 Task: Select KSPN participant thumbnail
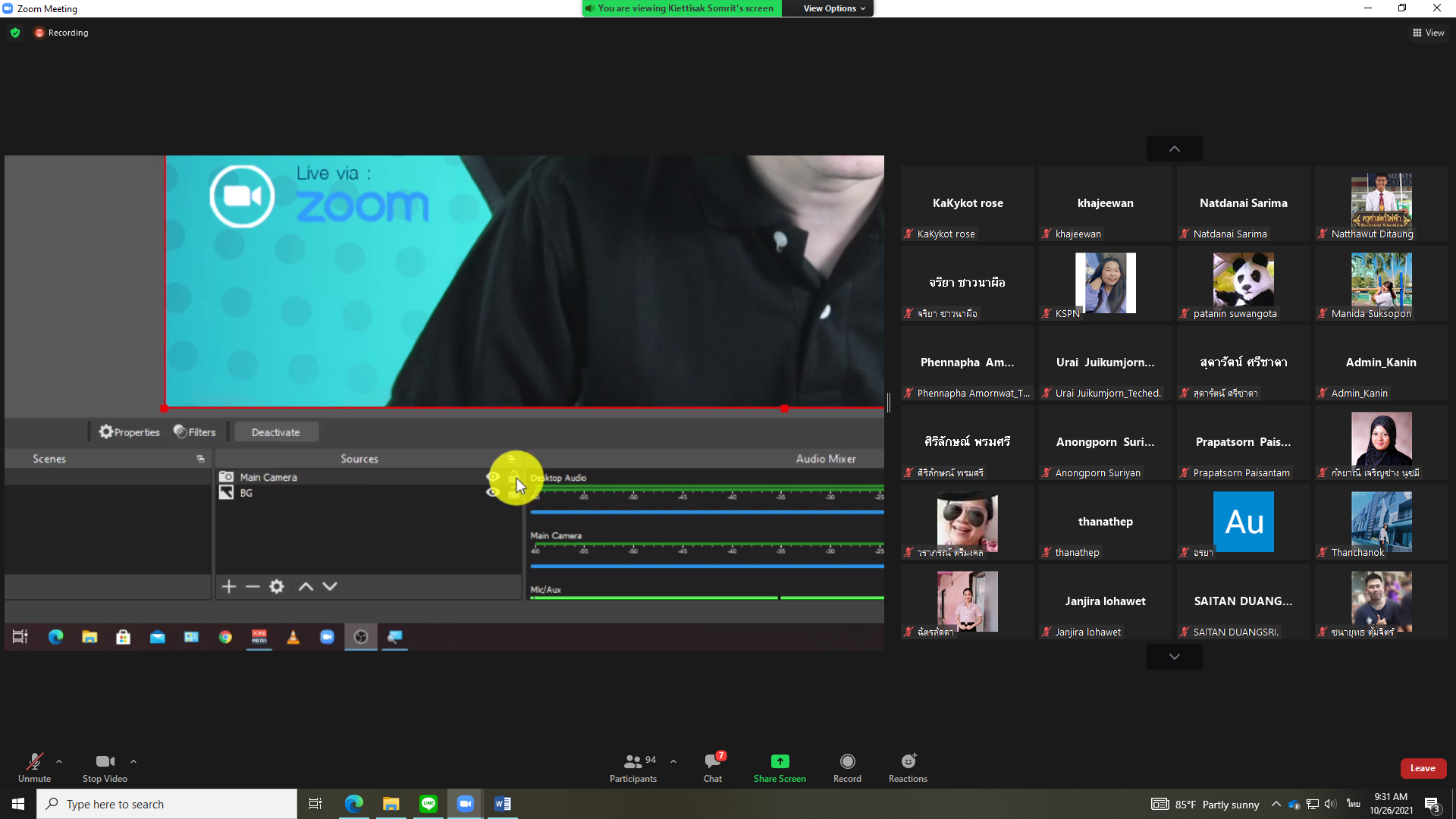click(1106, 283)
